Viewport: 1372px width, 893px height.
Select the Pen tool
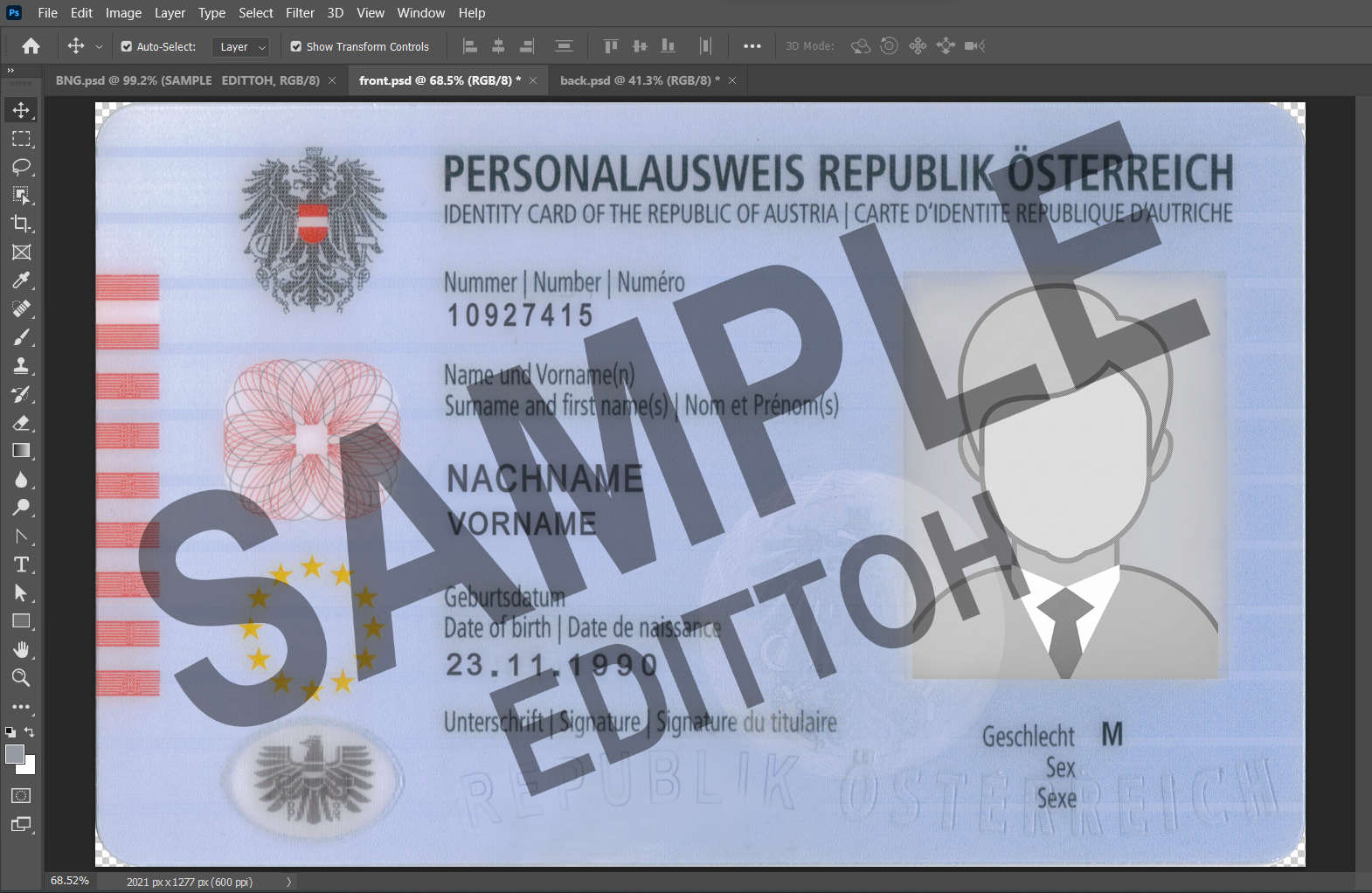click(21, 536)
